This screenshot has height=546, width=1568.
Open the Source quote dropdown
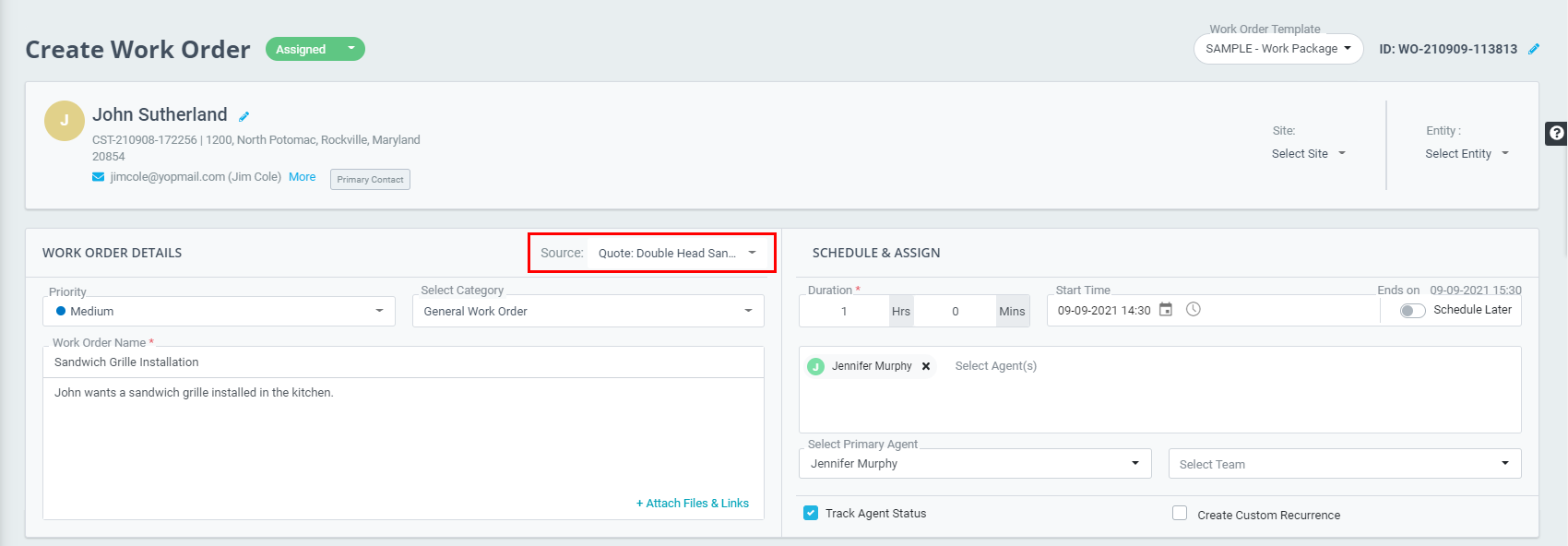pyautogui.click(x=677, y=253)
